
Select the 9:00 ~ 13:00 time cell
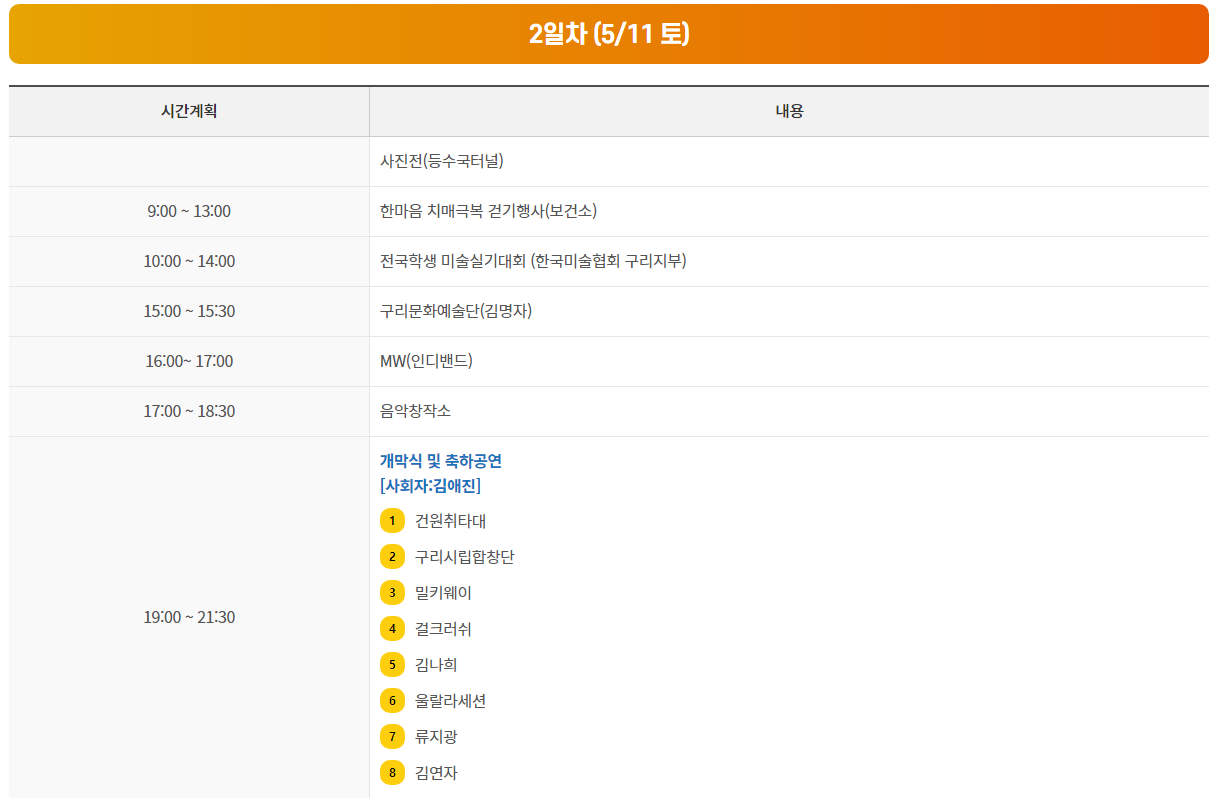189,211
